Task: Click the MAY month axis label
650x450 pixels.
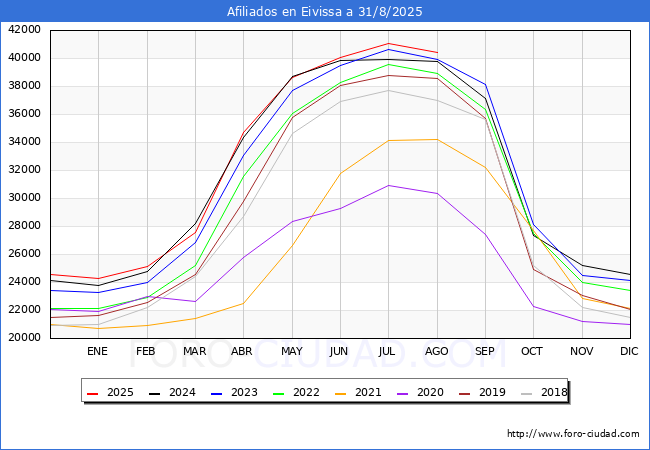Action: pos(292,351)
